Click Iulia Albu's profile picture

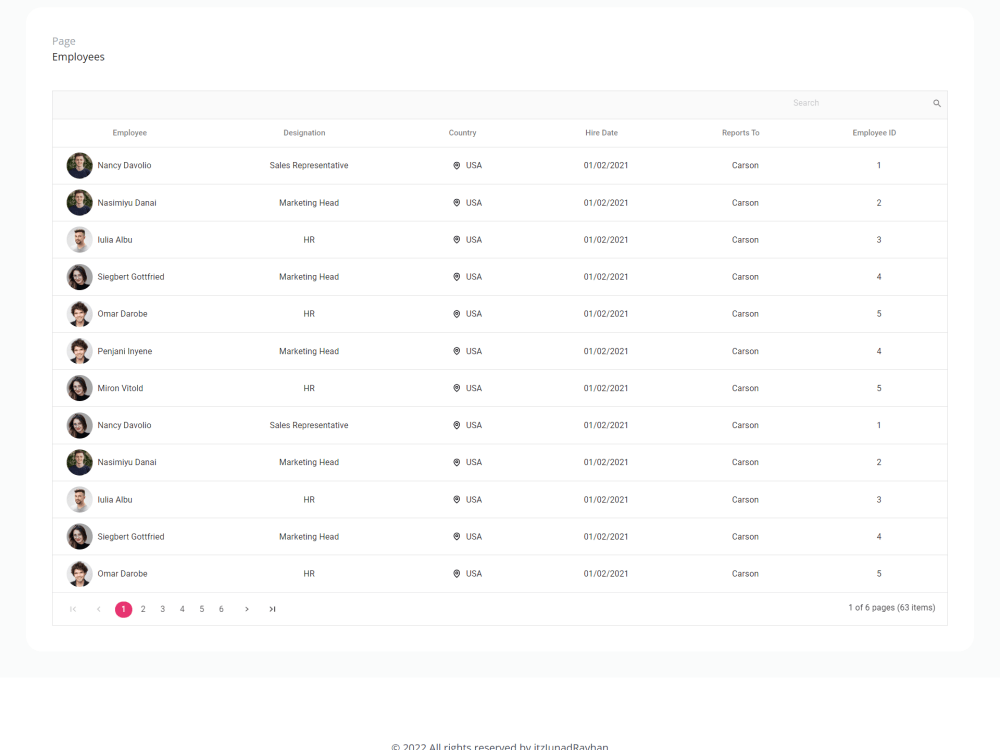tap(79, 239)
